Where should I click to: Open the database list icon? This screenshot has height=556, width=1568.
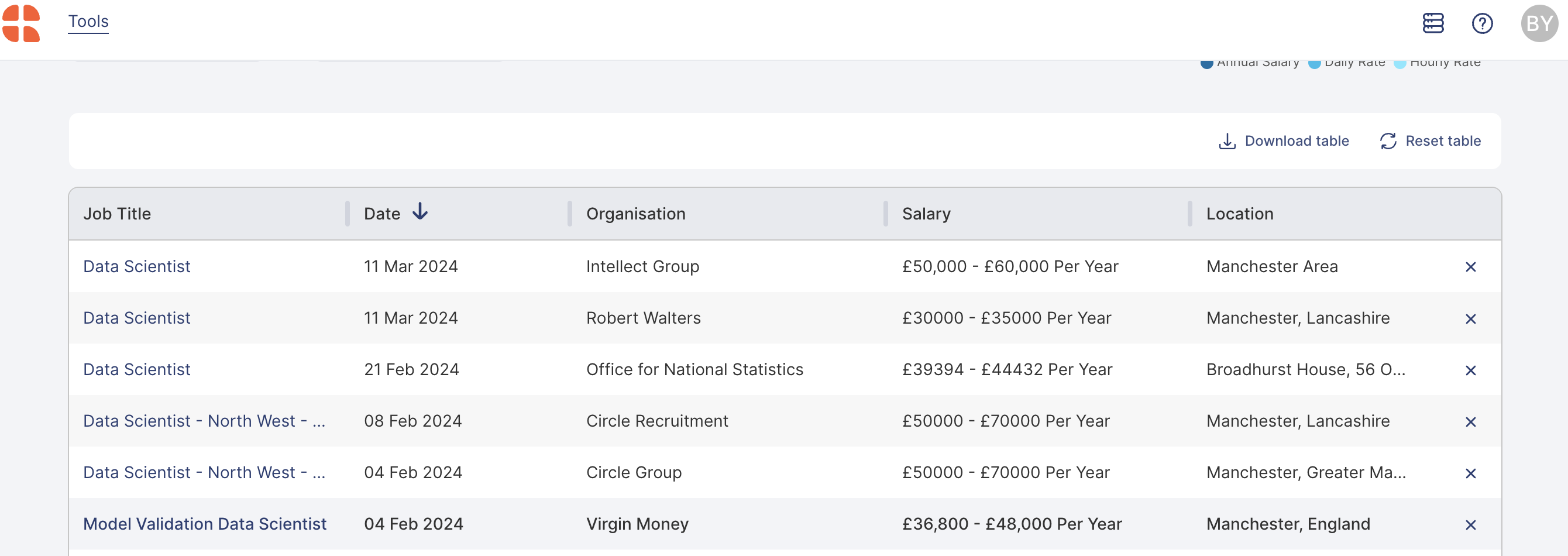click(1433, 23)
